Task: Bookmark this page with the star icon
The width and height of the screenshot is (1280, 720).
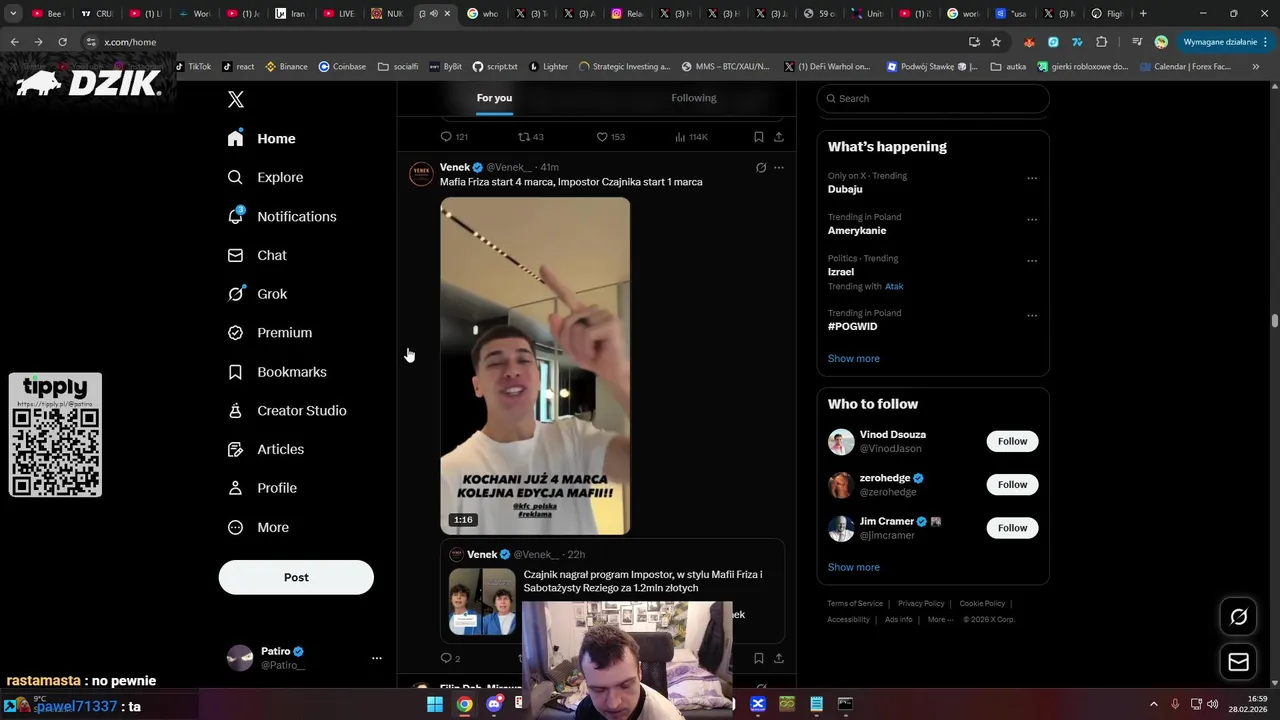Action: [996, 42]
